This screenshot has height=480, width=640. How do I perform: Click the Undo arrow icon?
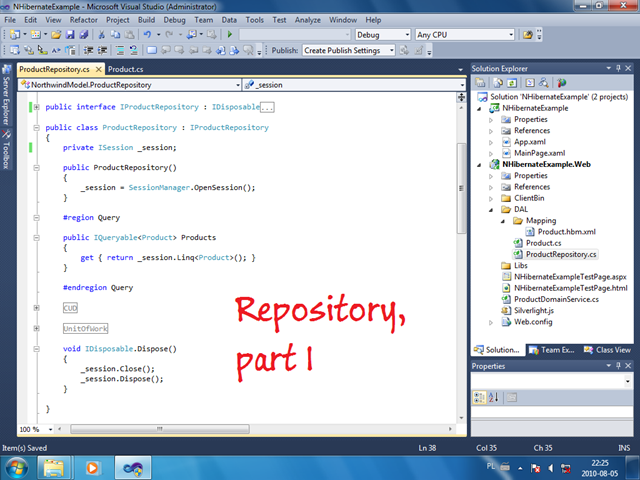click(x=147, y=35)
